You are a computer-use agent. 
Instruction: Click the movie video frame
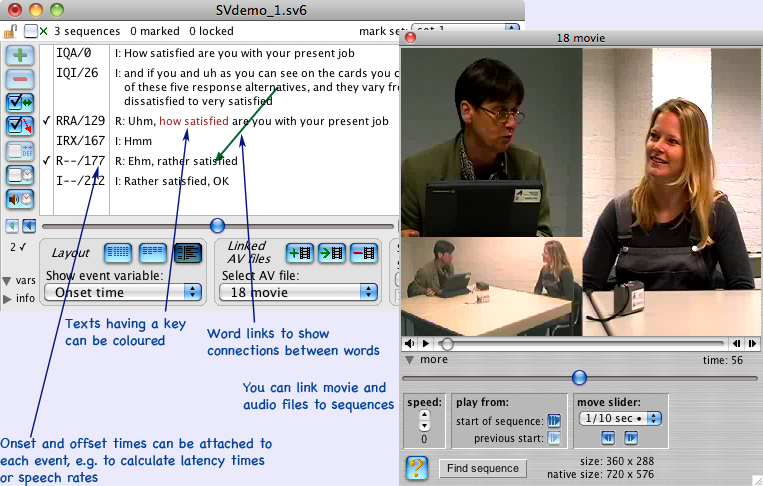pos(582,192)
